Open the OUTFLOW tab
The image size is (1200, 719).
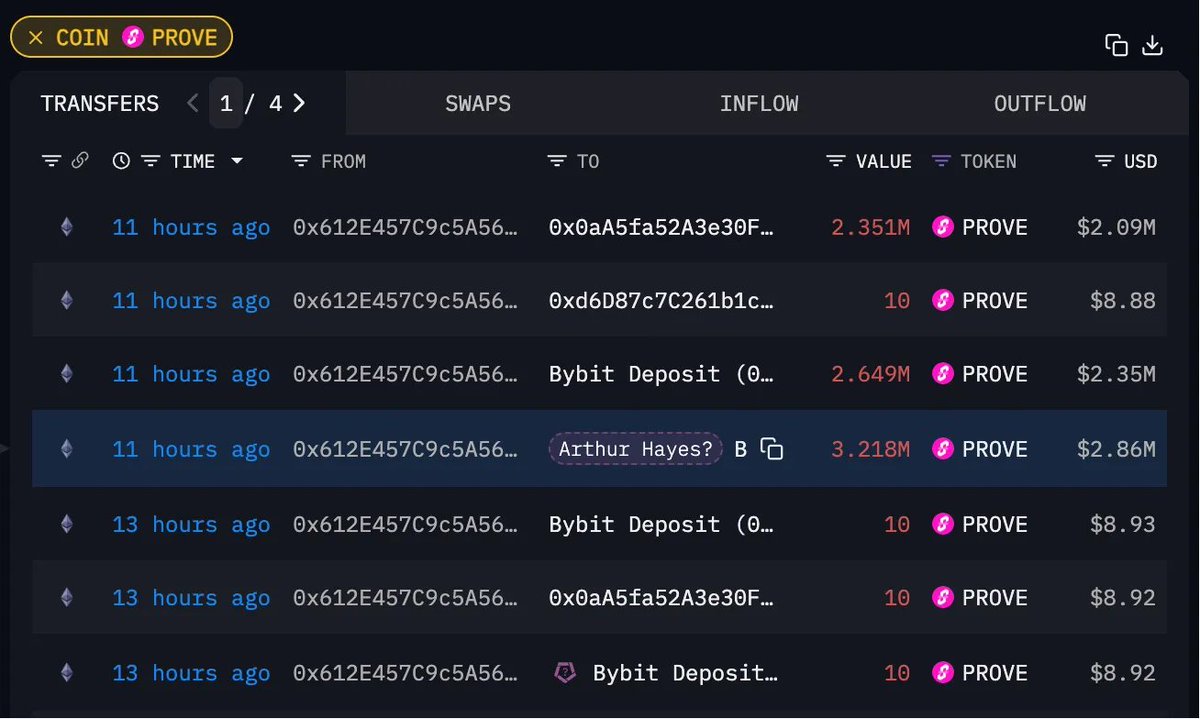pos(1040,103)
